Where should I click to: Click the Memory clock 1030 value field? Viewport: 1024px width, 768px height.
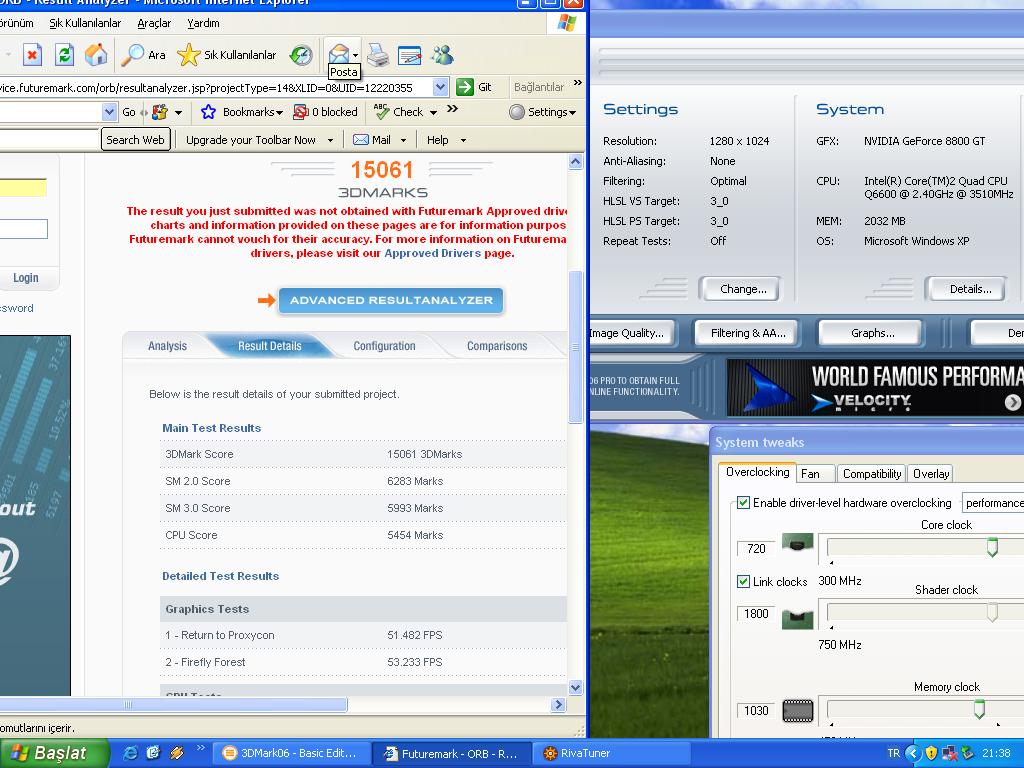[756, 711]
